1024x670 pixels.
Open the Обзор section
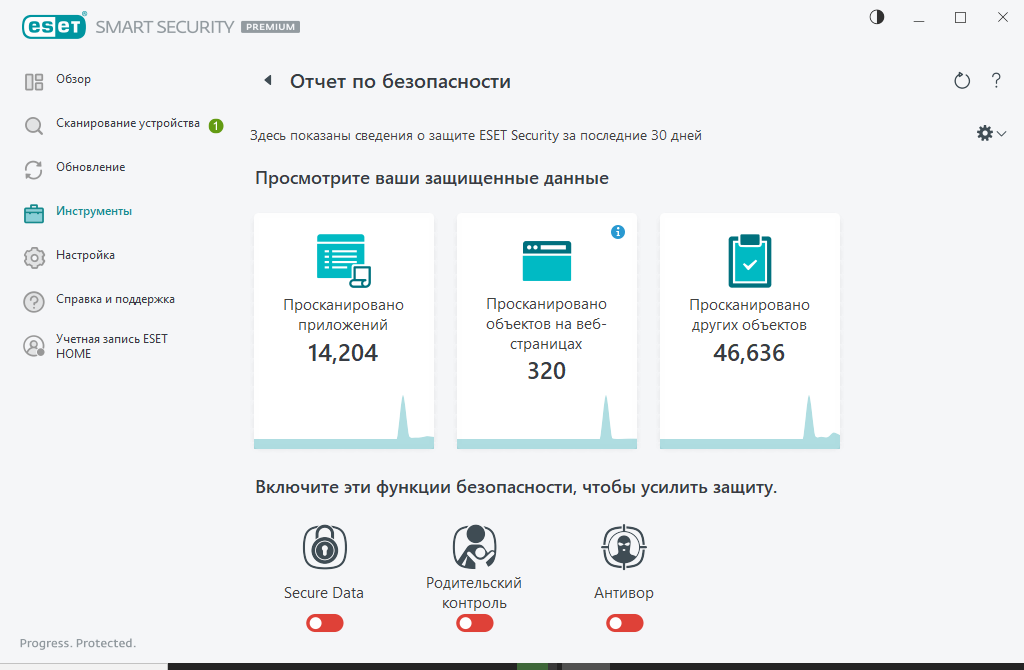coord(73,79)
